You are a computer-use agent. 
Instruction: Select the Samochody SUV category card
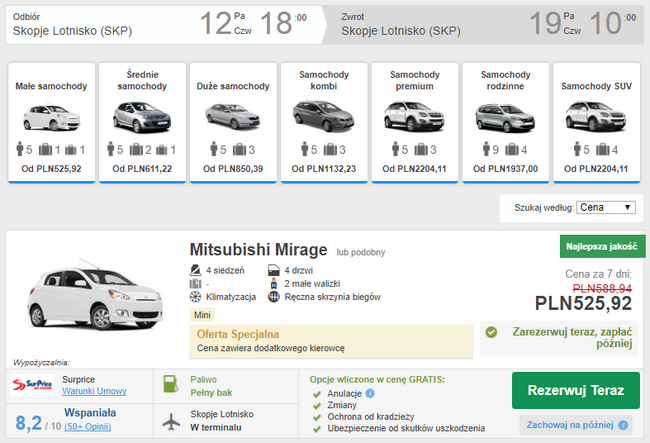click(597, 123)
